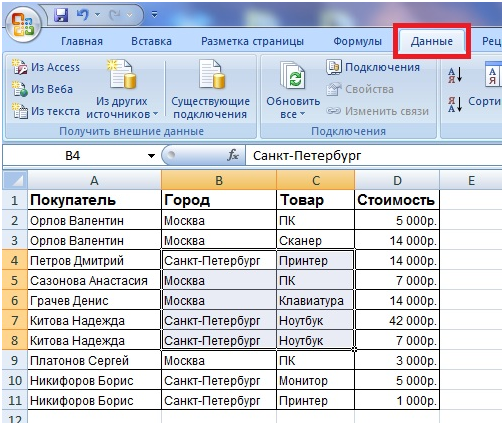
Task: Select row 11 header
Action: [15, 400]
